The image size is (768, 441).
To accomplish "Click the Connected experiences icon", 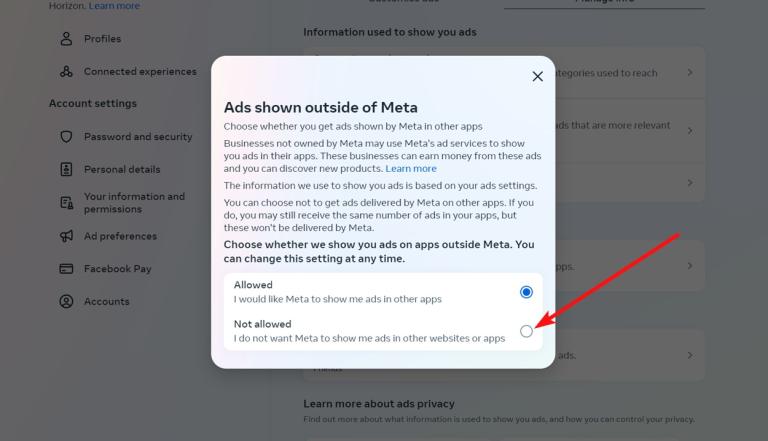I will point(66,72).
